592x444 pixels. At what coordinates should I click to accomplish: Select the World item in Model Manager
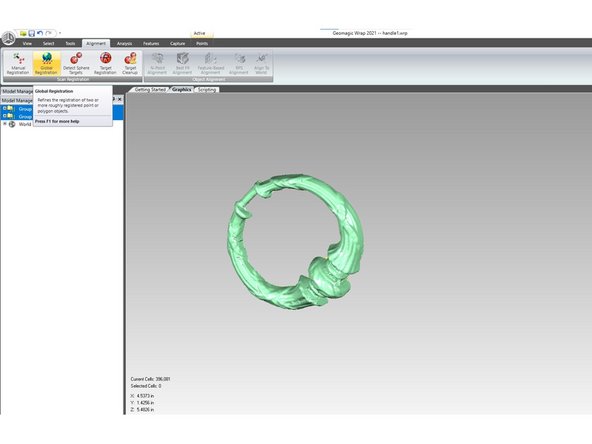(25, 124)
